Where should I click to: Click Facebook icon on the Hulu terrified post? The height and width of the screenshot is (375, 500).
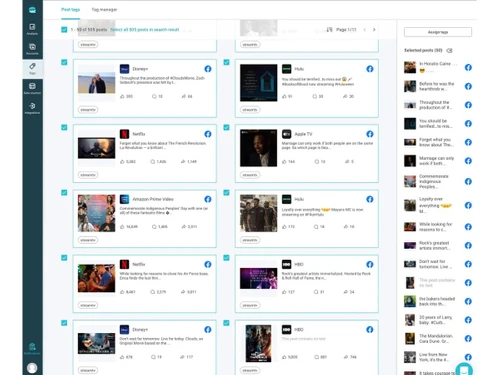click(370, 69)
